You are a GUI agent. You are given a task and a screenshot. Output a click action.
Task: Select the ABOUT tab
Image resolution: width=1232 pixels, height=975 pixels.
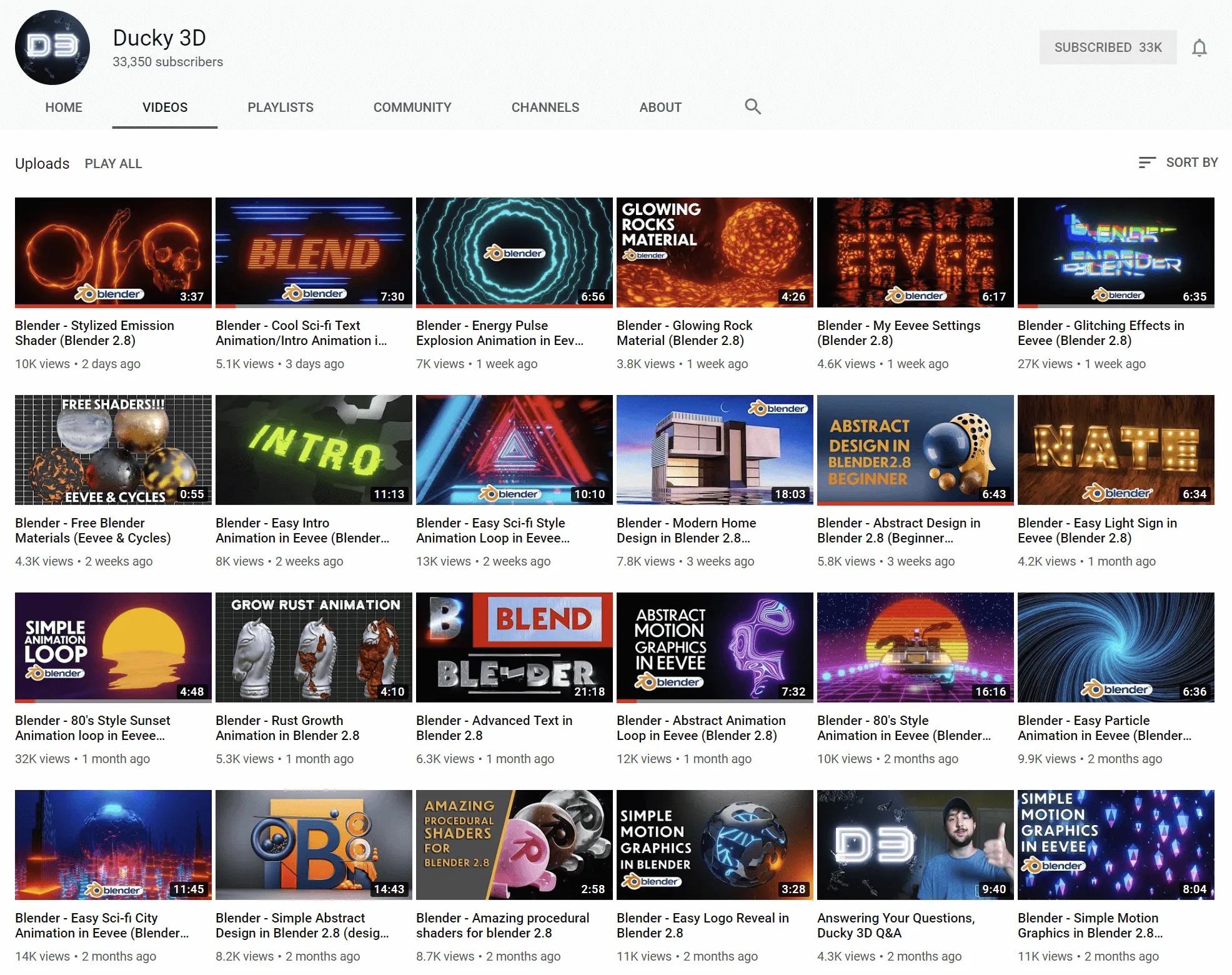click(x=660, y=107)
